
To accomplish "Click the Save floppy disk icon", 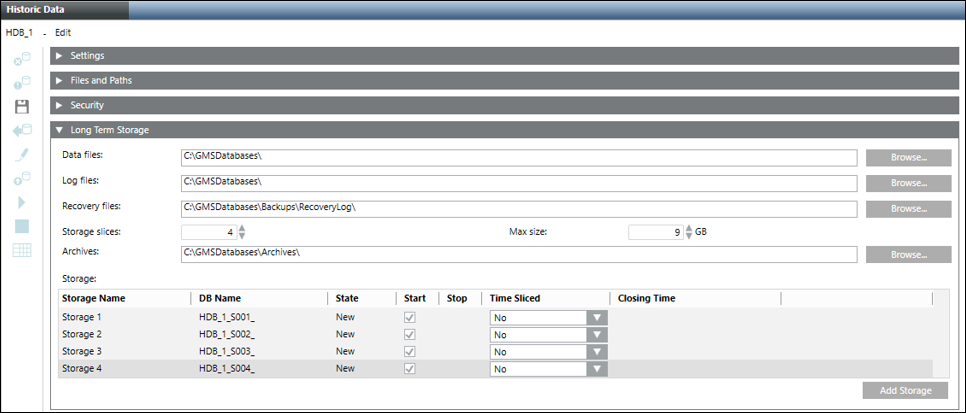I will (x=21, y=107).
